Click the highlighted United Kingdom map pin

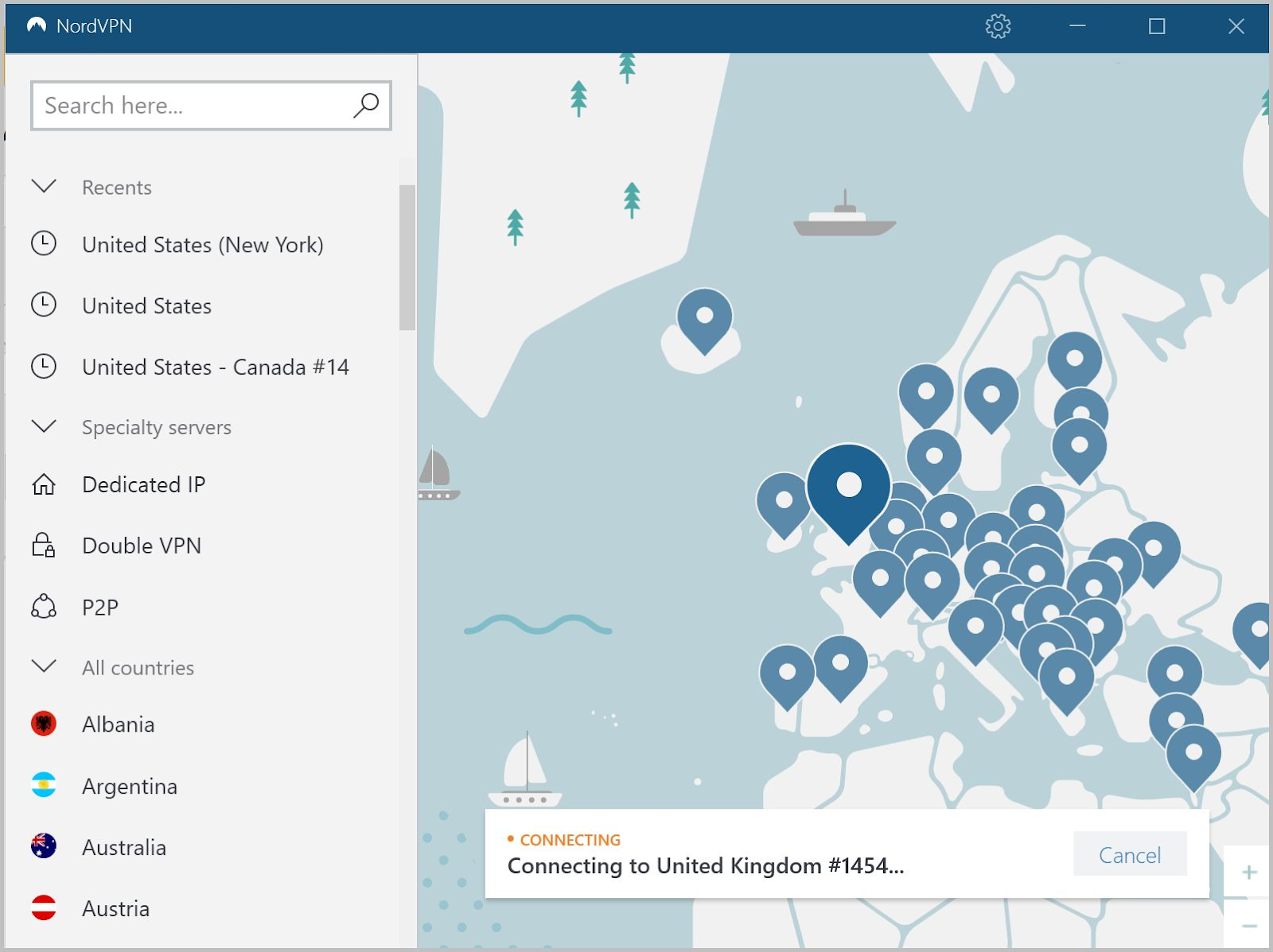click(x=849, y=484)
